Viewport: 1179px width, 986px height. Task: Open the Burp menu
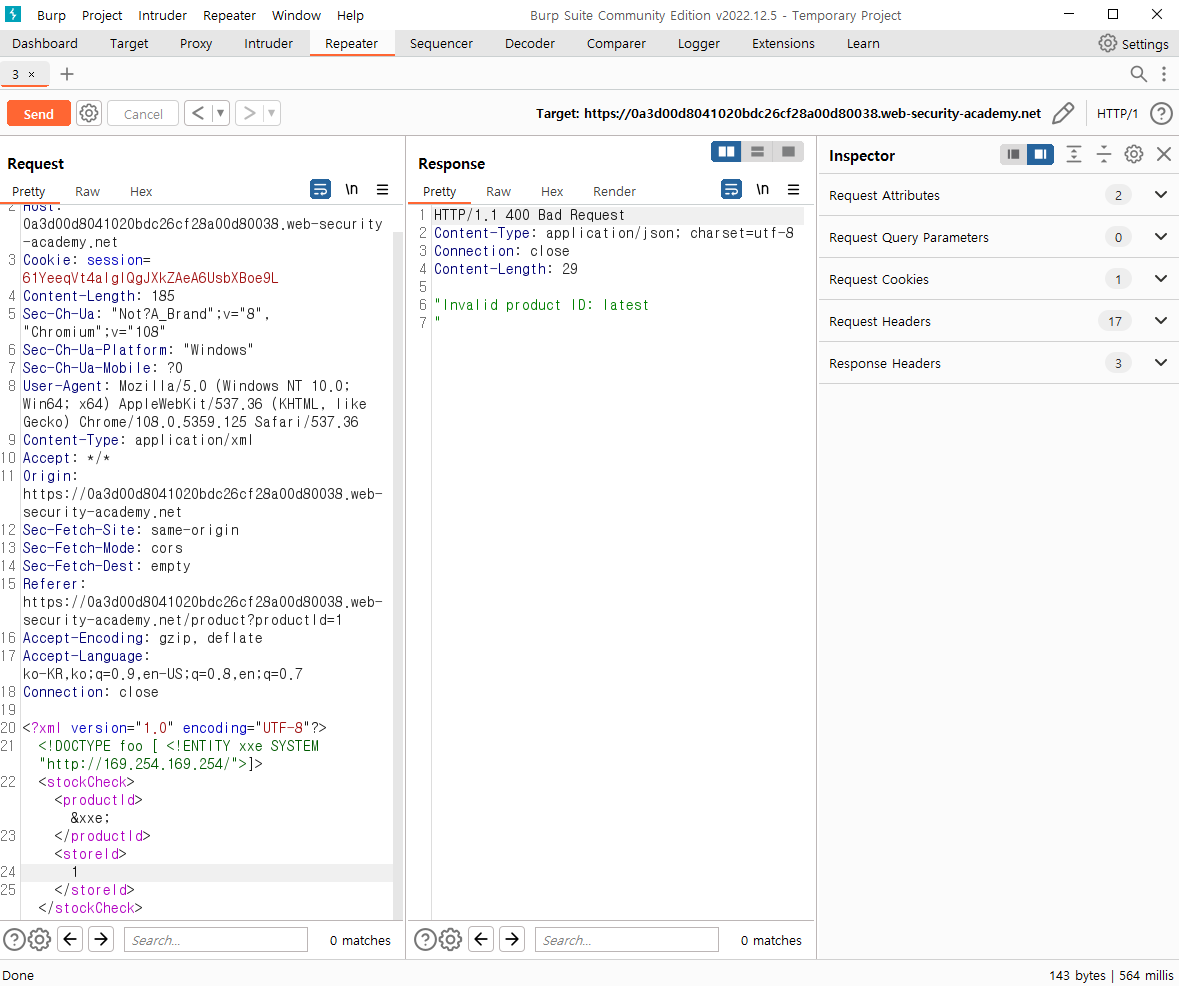[51, 15]
